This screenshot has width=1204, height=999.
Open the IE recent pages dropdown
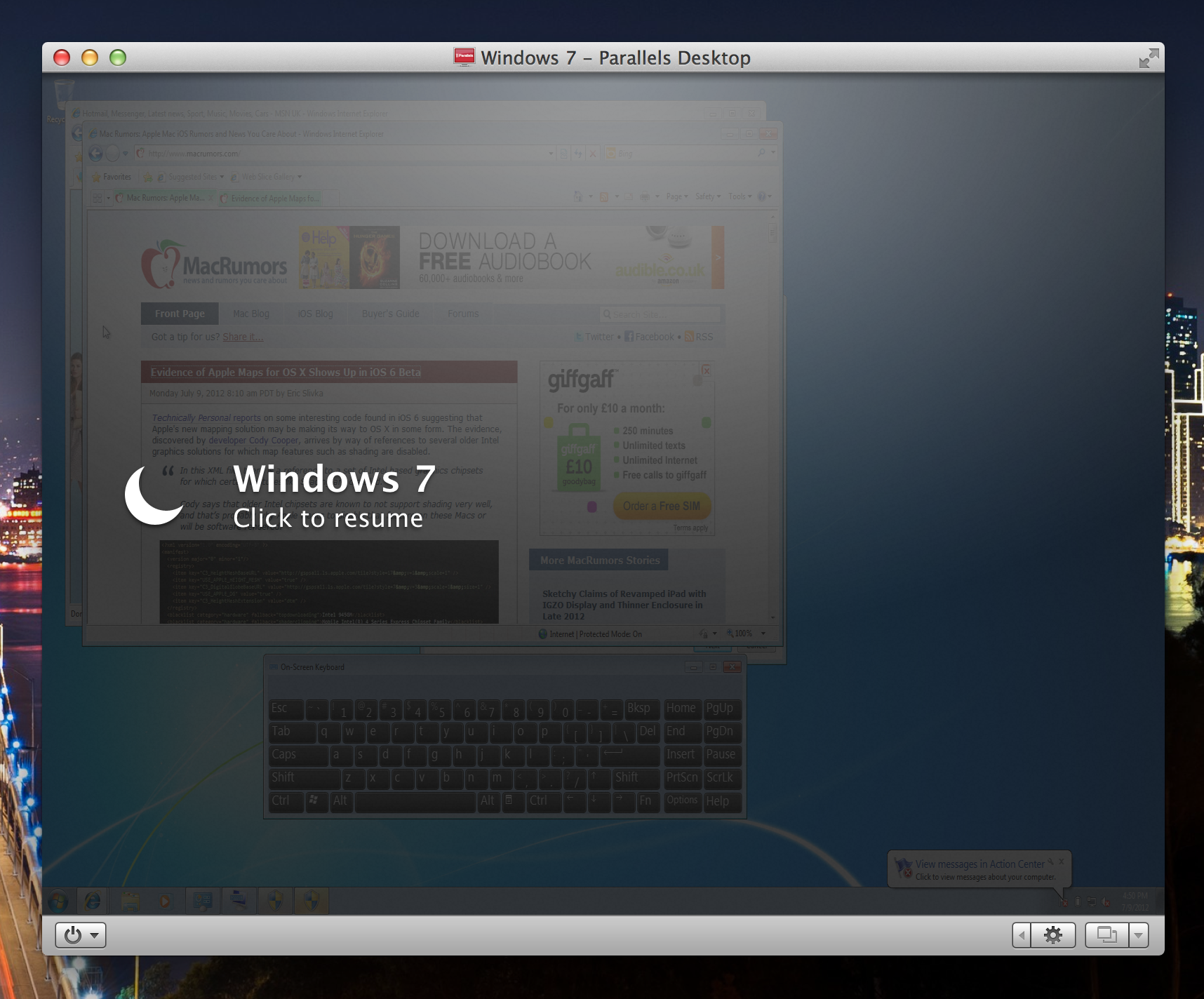click(126, 154)
